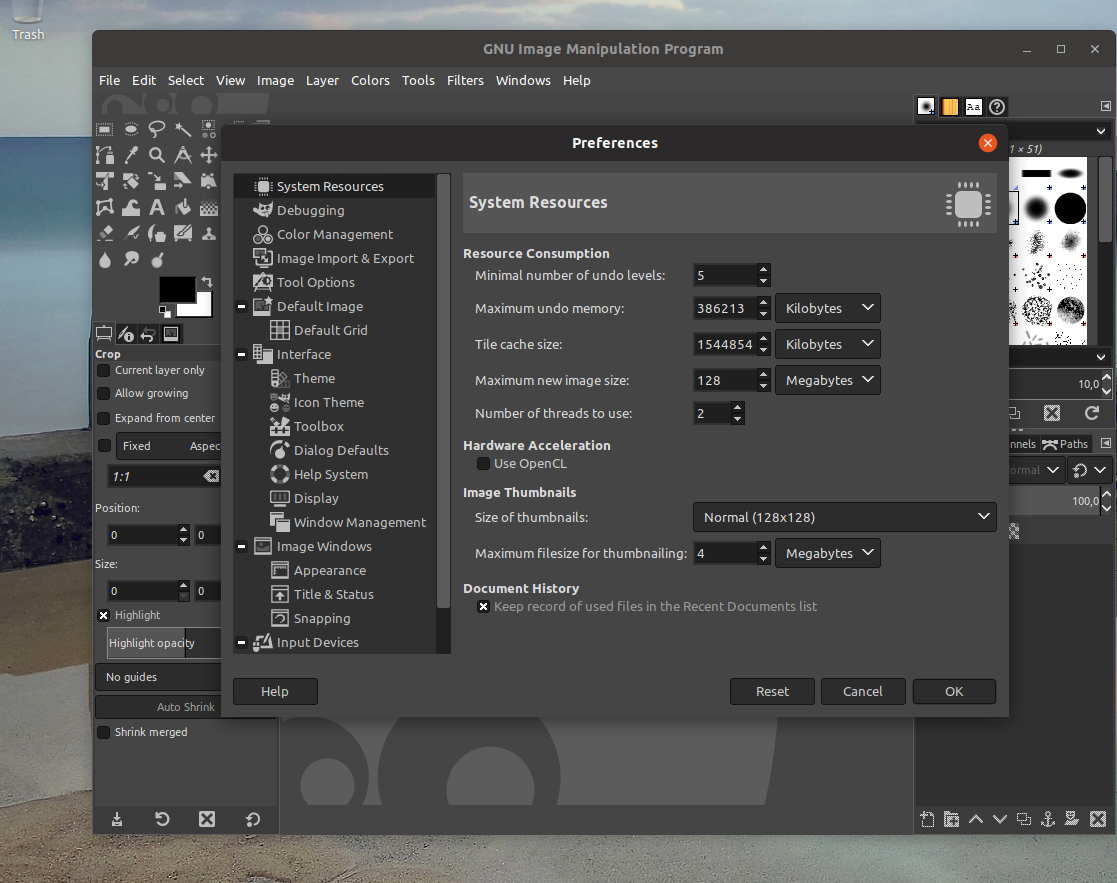This screenshot has height=883, width=1117.
Task: Click save tool preset icon
Action: (x=117, y=819)
